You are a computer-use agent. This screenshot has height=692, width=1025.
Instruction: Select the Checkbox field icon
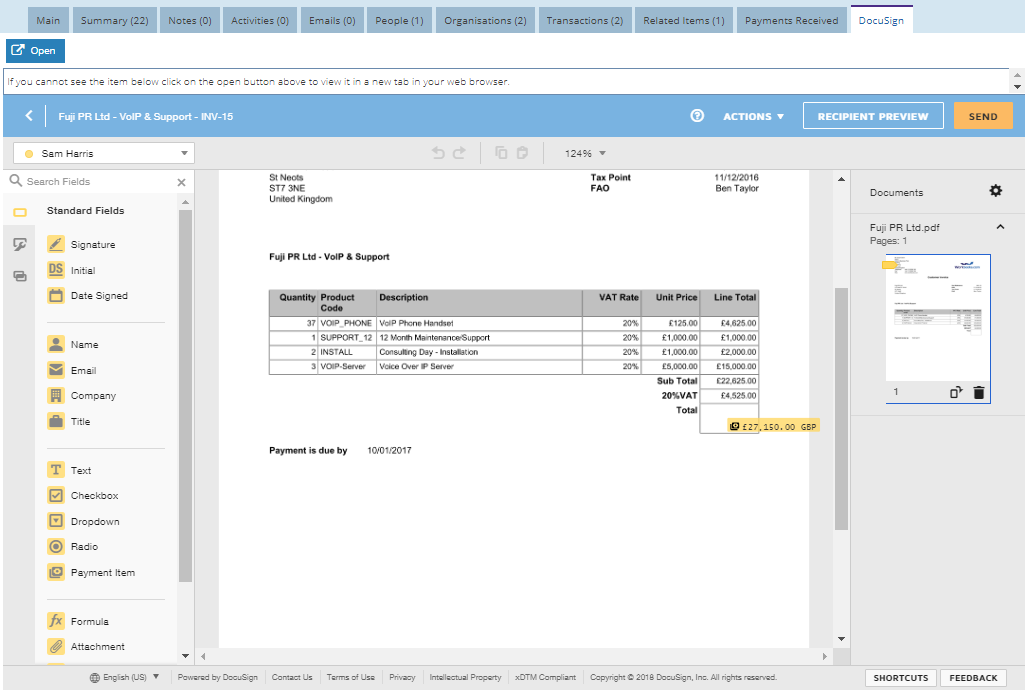coord(56,495)
